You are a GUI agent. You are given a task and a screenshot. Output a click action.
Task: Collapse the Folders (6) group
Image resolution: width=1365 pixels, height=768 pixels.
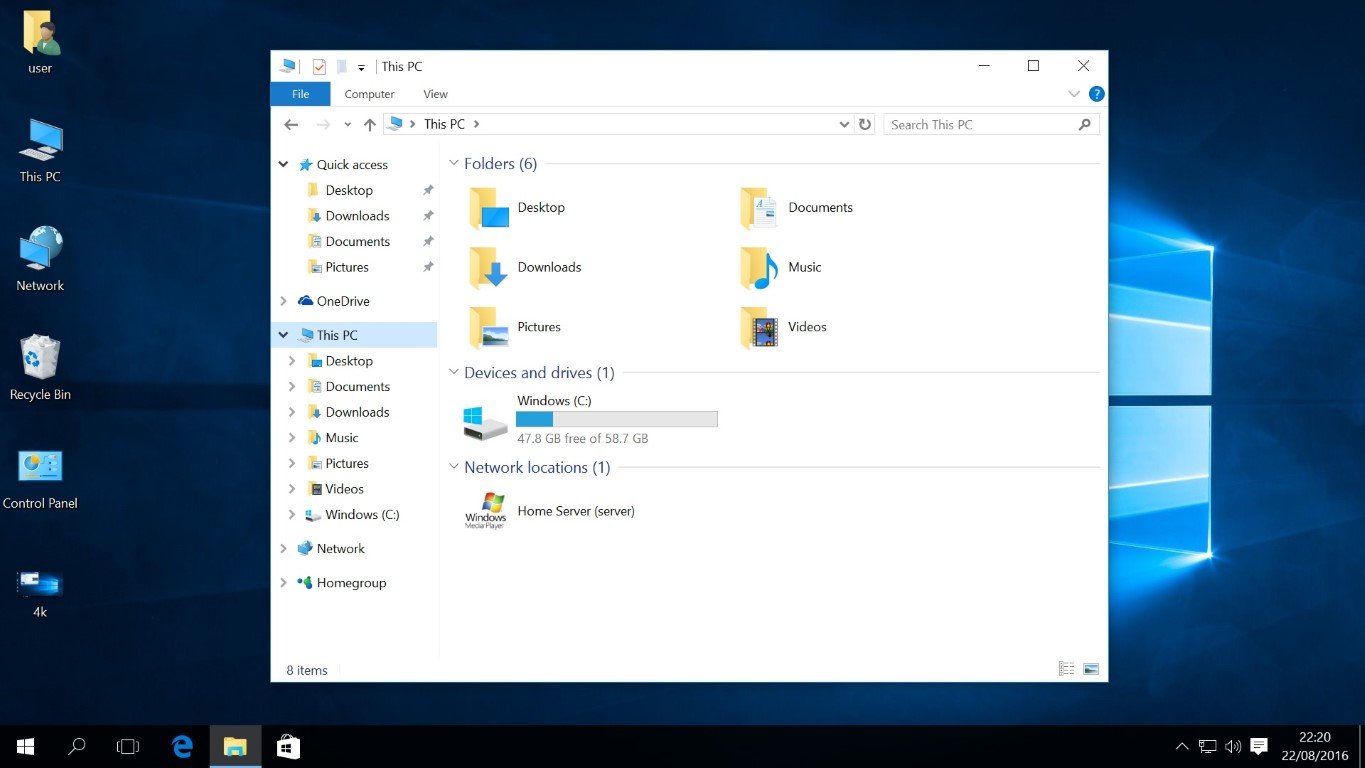coord(454,164)
